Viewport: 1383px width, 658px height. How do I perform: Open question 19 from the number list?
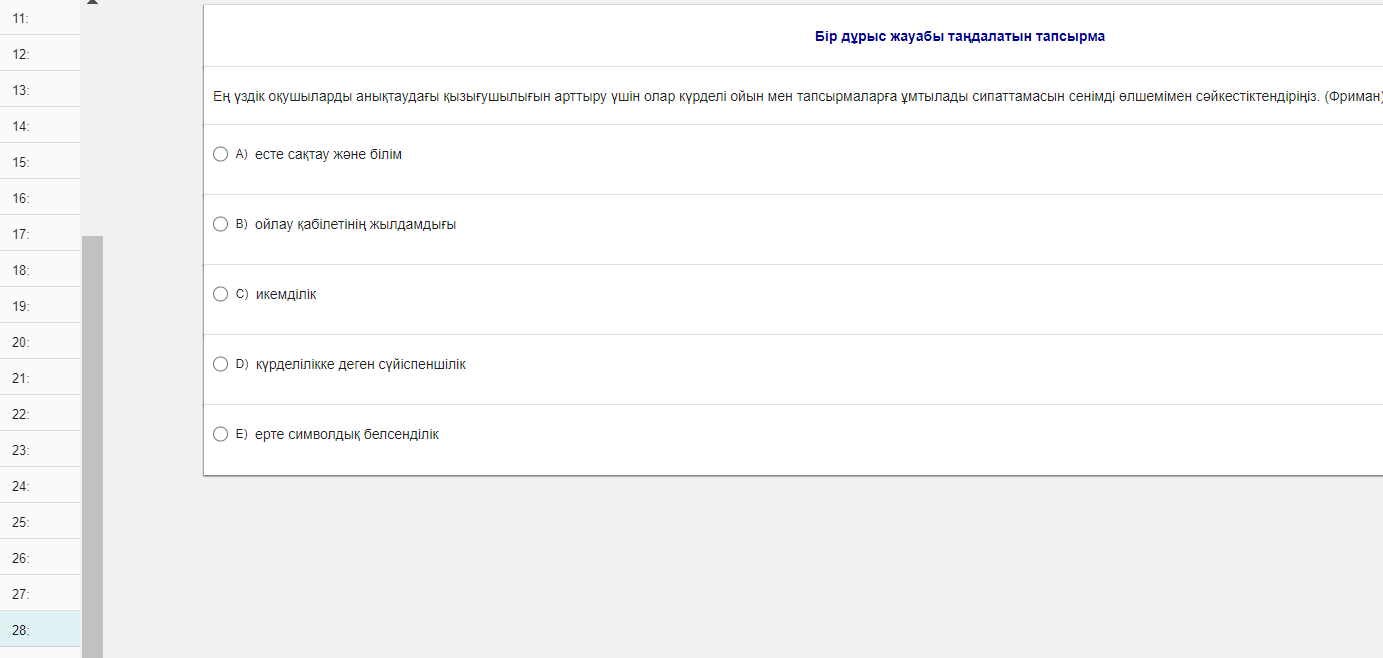pos(40,306)
